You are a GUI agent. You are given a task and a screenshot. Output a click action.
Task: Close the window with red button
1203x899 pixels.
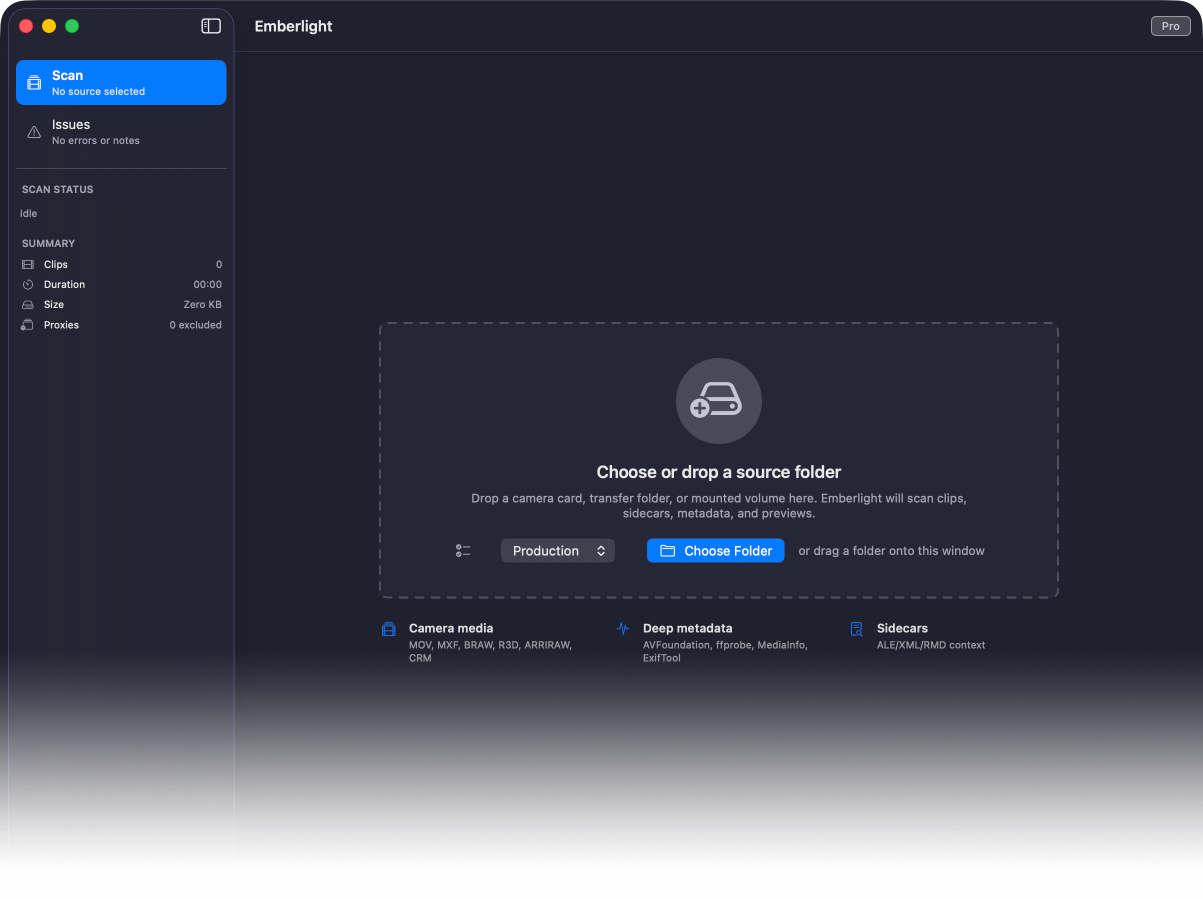pyautogui.click(x=26, y=26)
